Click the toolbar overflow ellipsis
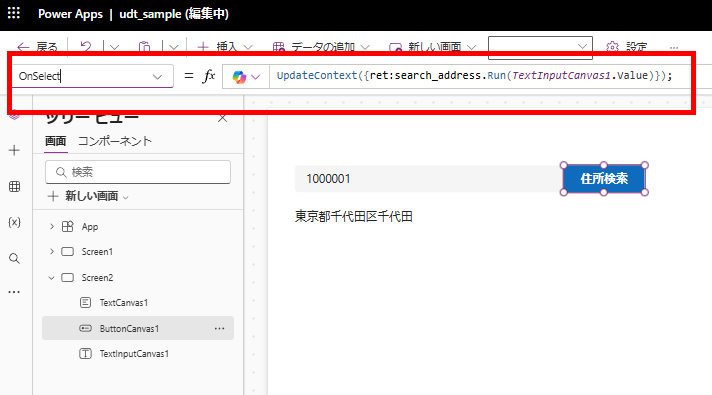 pyautogui.click(x=674, y=47)
